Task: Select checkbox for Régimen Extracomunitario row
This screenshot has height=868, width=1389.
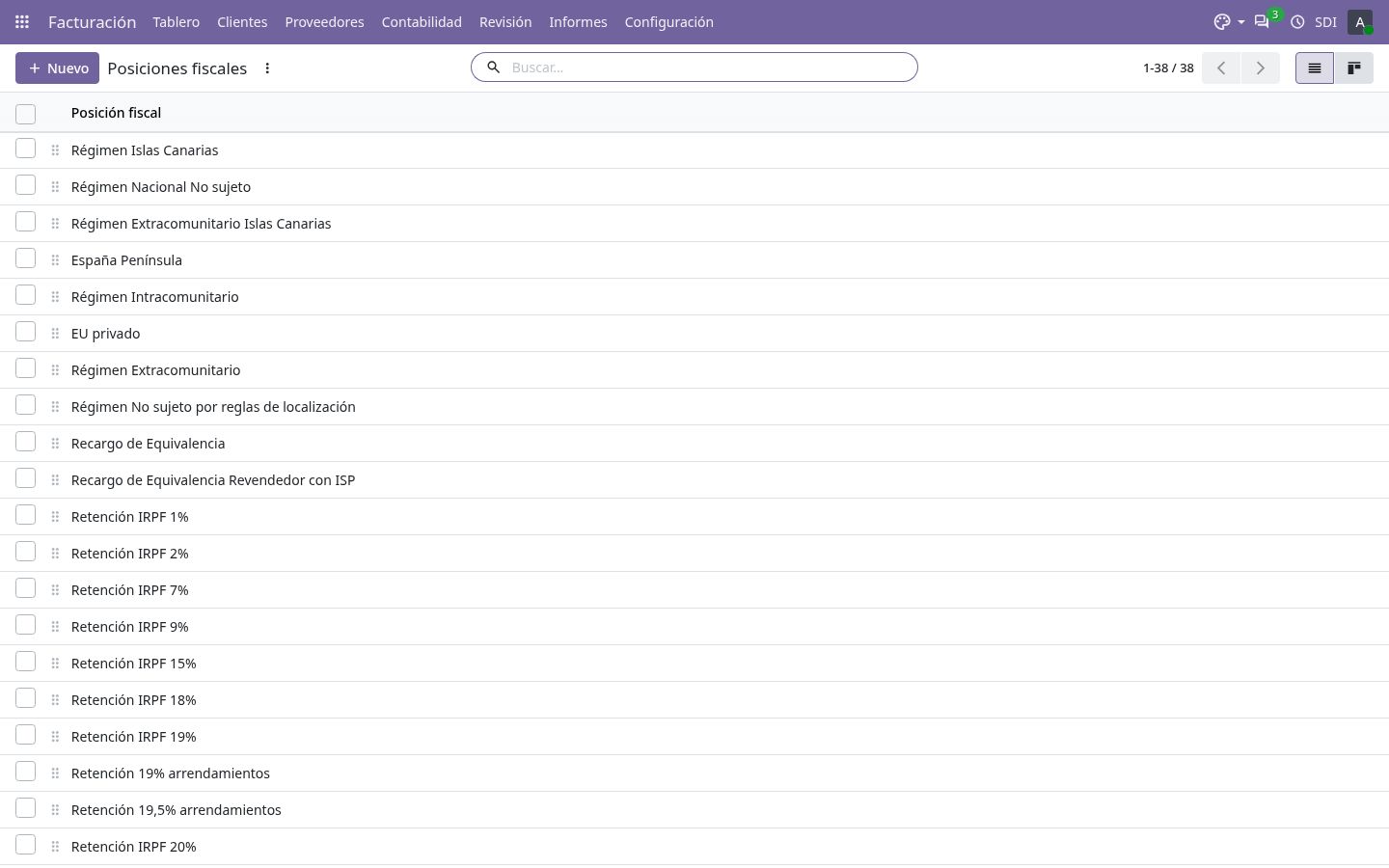Action: 25,368
